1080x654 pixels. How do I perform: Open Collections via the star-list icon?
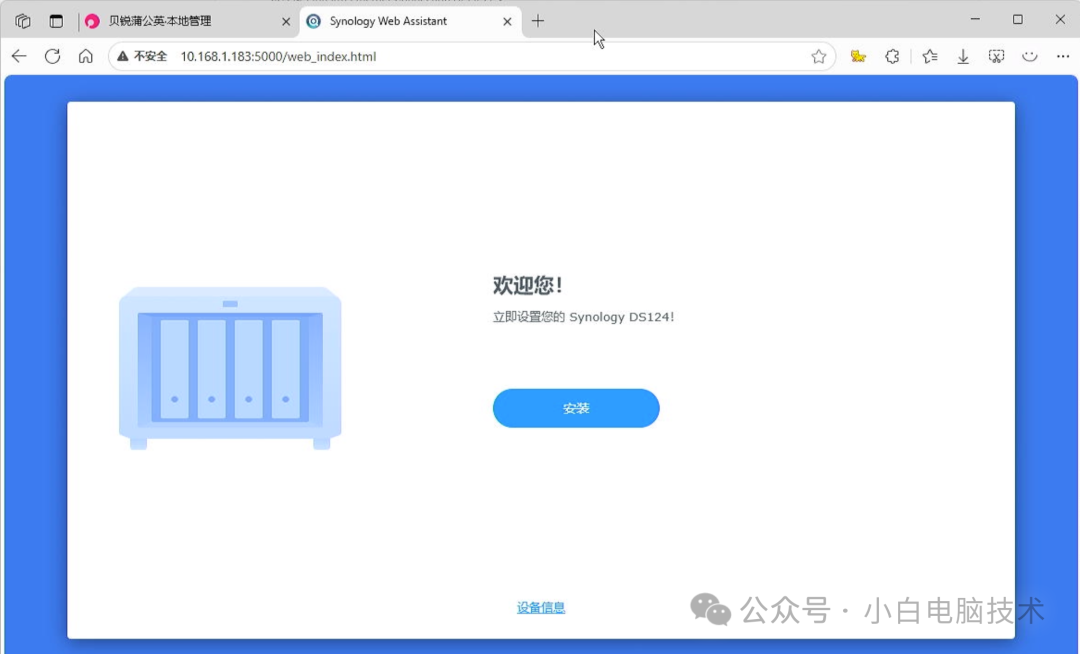coord(929,56)
